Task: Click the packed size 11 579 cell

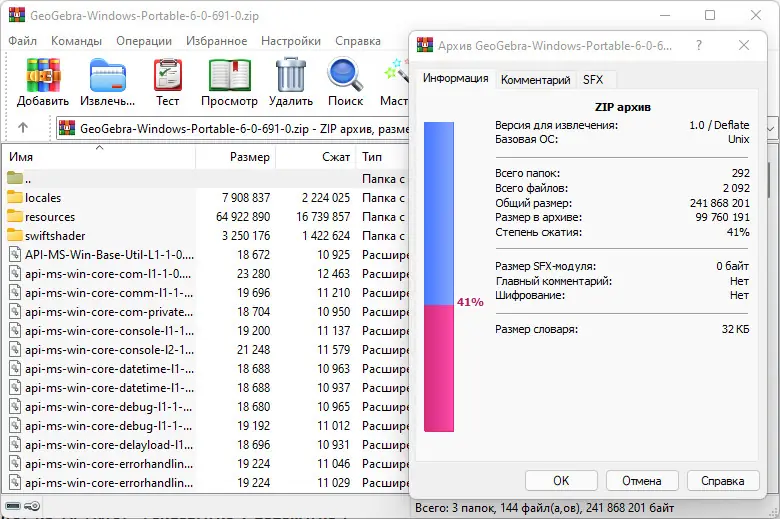Action: coord(334,349)
